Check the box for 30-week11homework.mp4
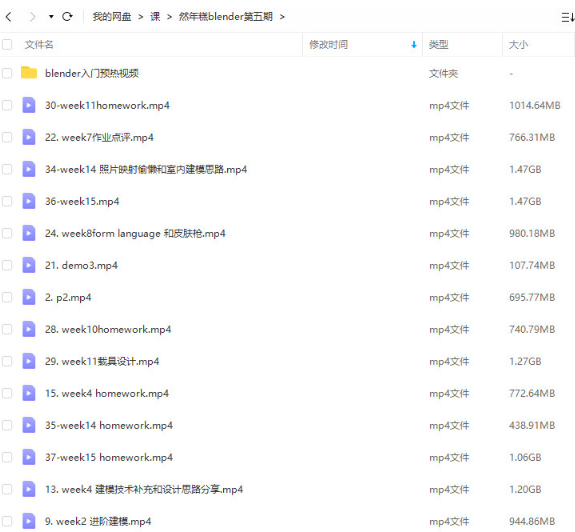Image resolution: width=575 pixels, height=532 pixels. [7, 105]
